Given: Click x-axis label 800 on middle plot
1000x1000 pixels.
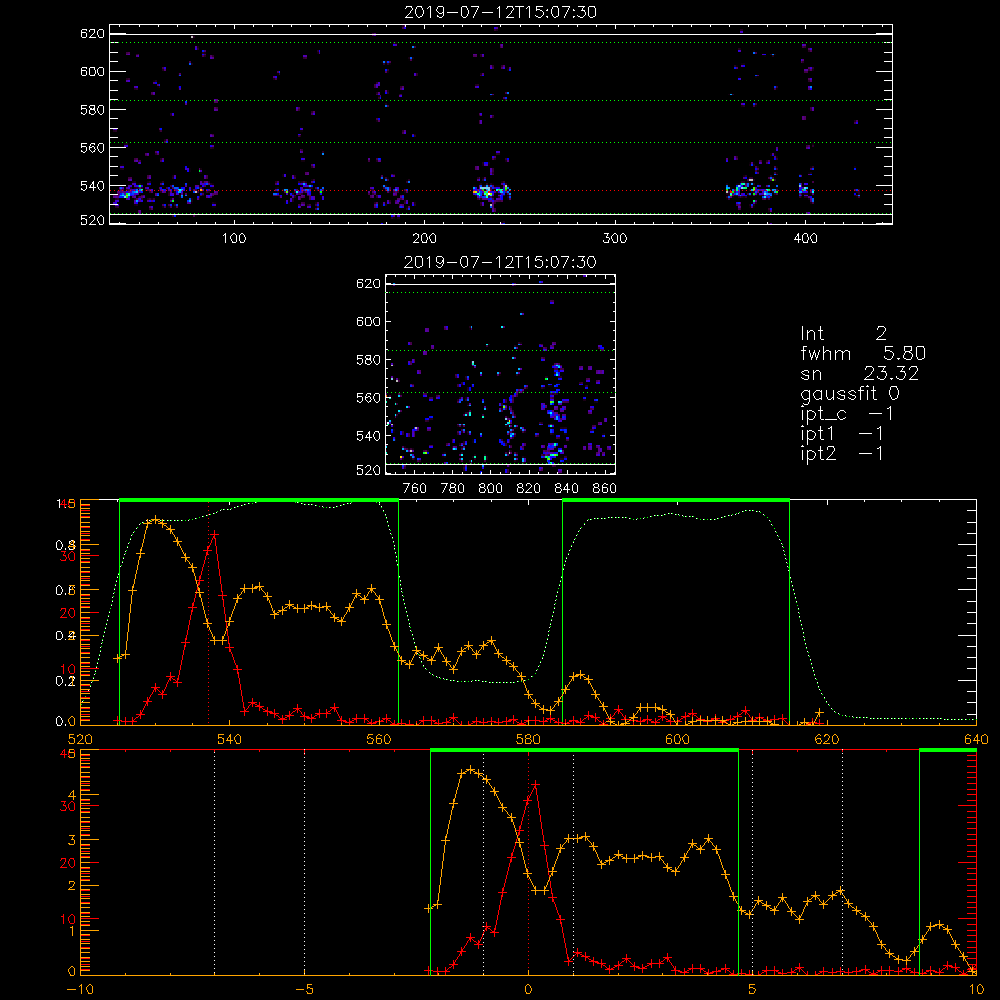Looking at the screenshot, I should (490, 489).
